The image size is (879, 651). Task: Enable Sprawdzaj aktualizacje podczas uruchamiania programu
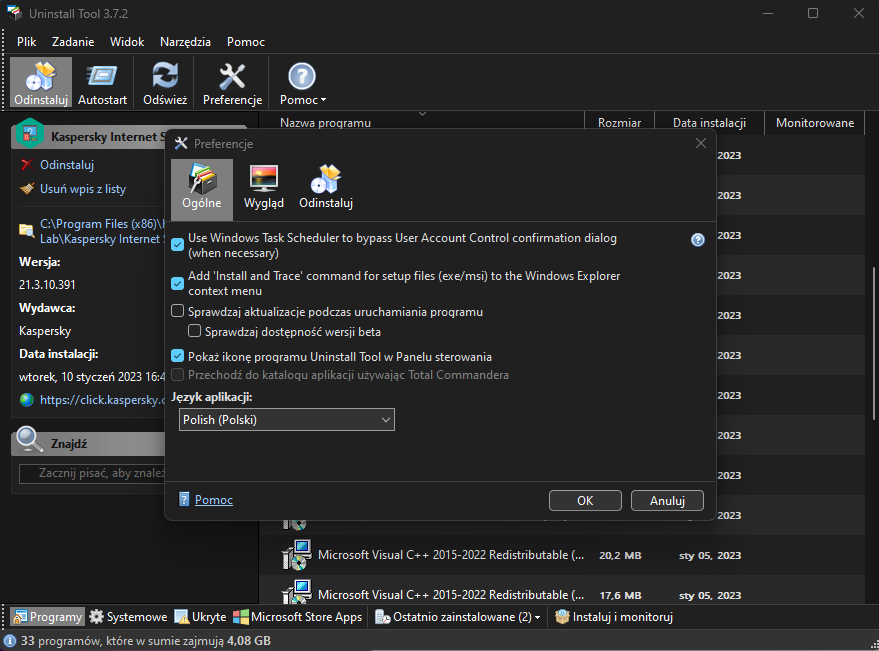177,311
